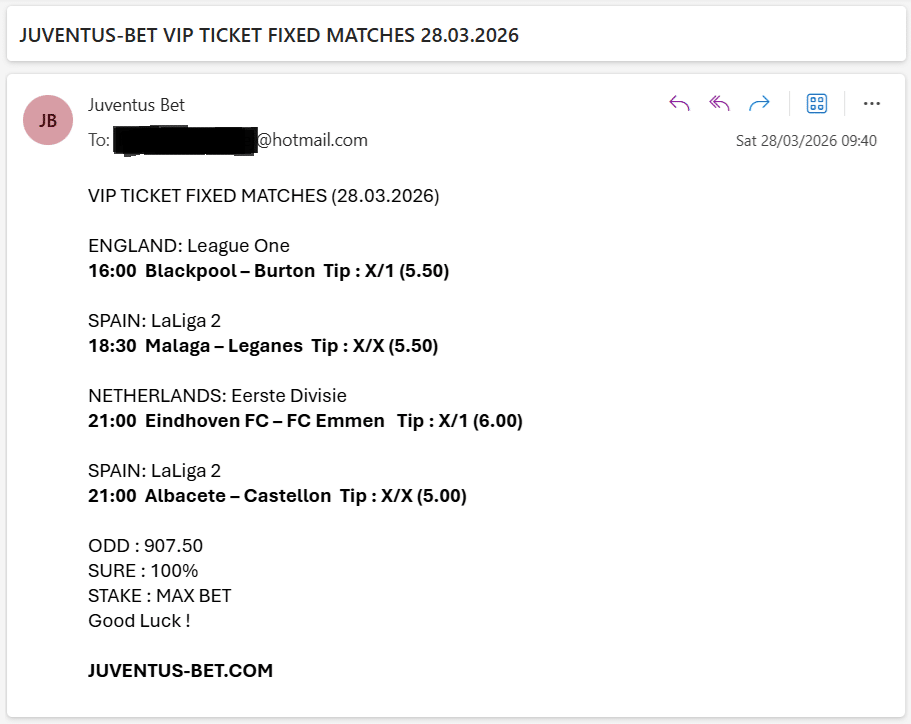Viewport: 911px width, 724px height.
Task: Click the ENGLAND: League One heading
Action: click(x=189, y=246)
